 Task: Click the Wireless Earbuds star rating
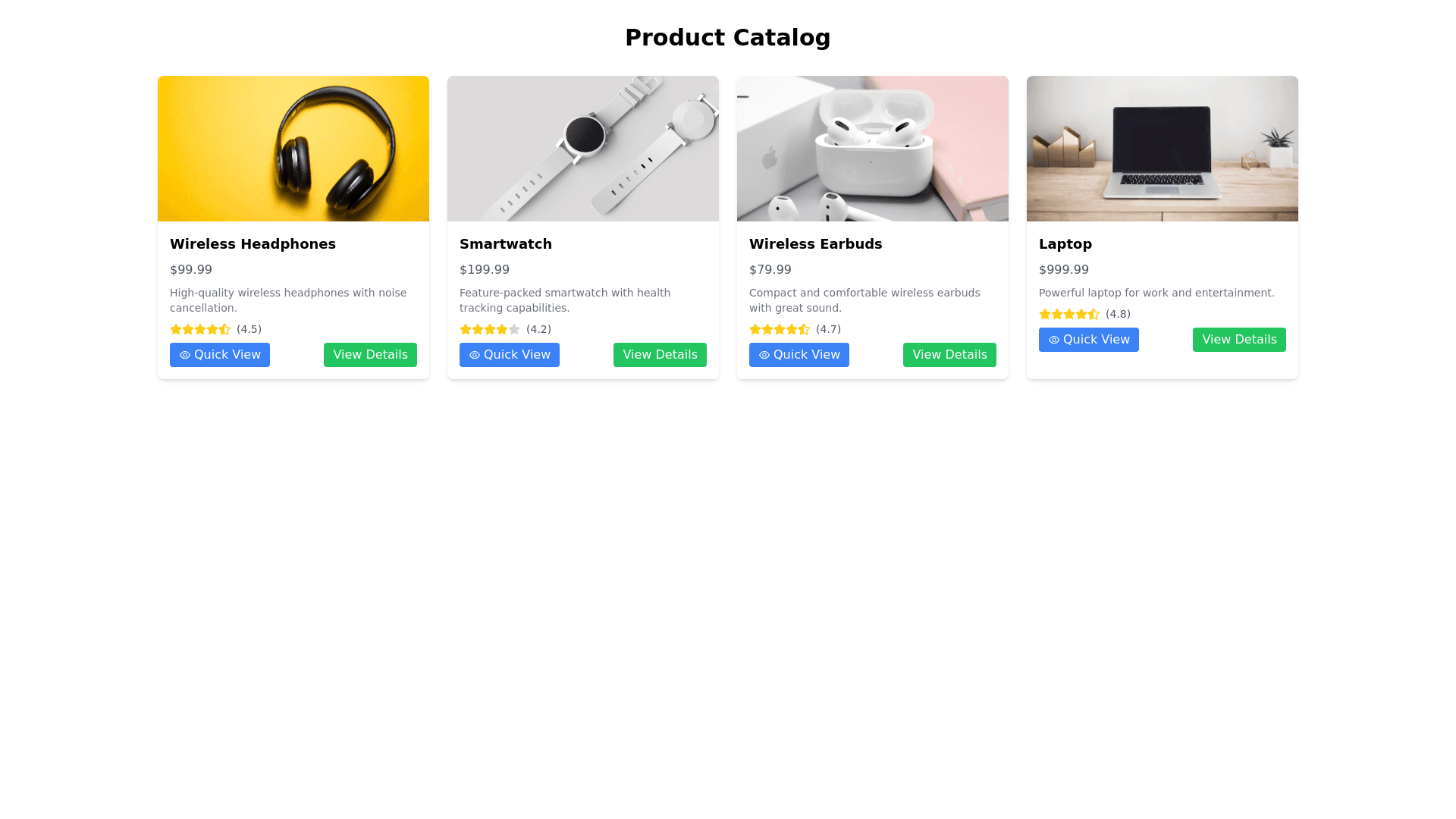click(x=780, y=329)
